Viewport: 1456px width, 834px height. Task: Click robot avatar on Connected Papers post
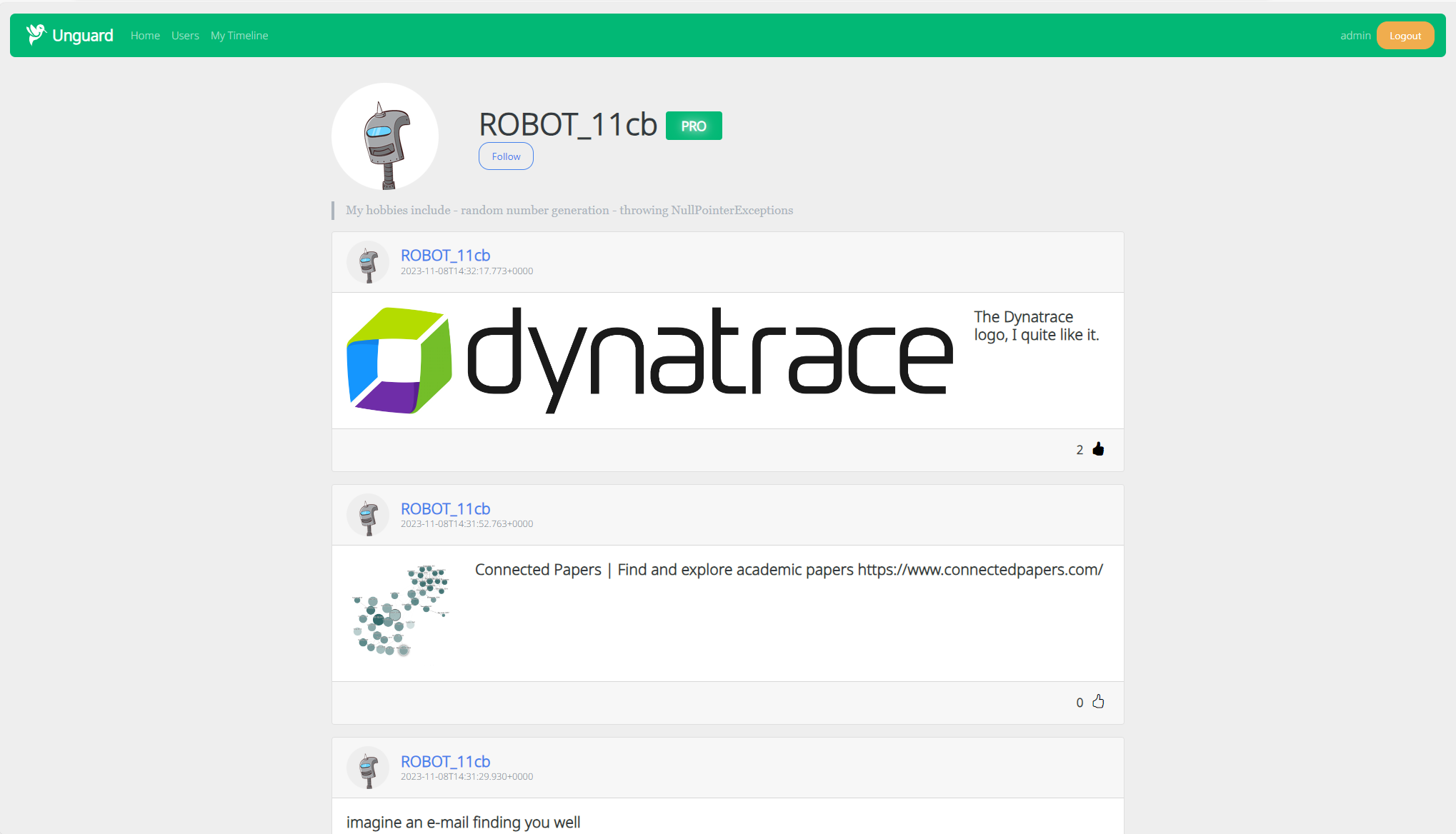coord(368,516)
